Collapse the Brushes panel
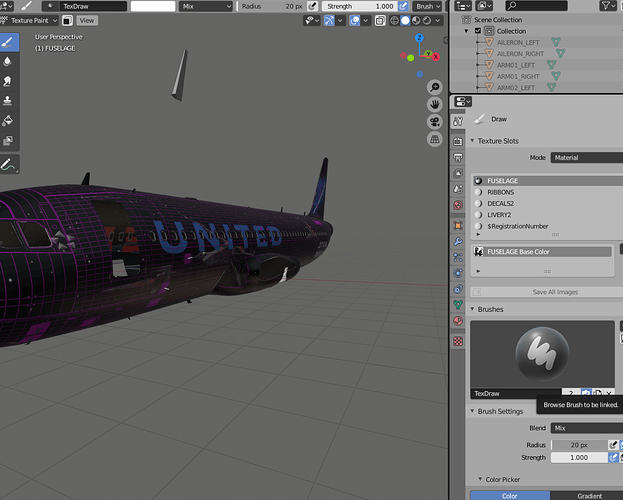The image size is (623, 500). tap(472, 309)
